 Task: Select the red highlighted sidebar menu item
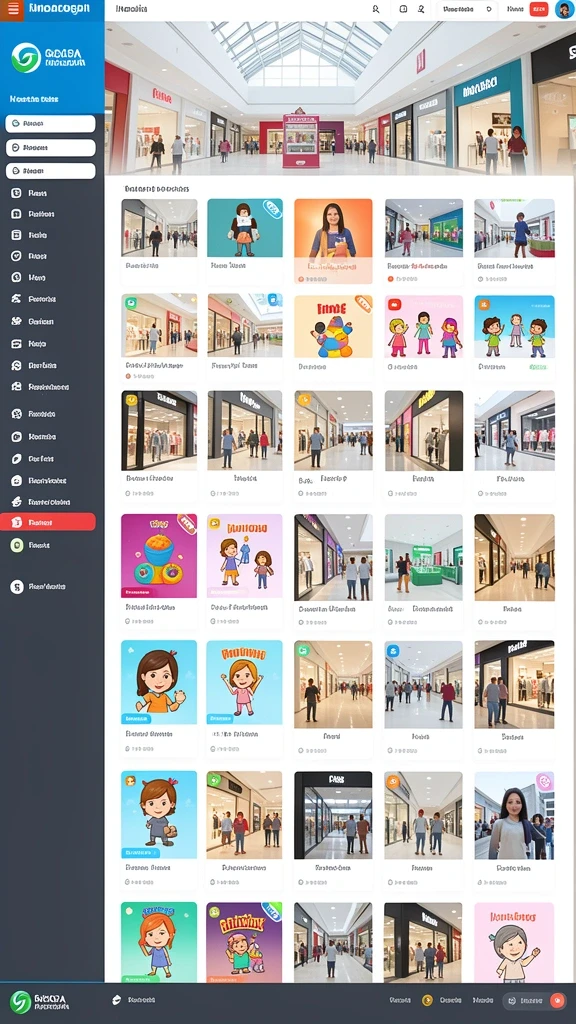tap(48, 522)
